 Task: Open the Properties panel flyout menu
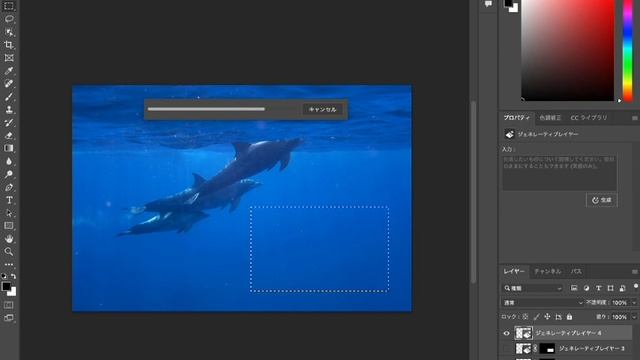coord(635,118)
